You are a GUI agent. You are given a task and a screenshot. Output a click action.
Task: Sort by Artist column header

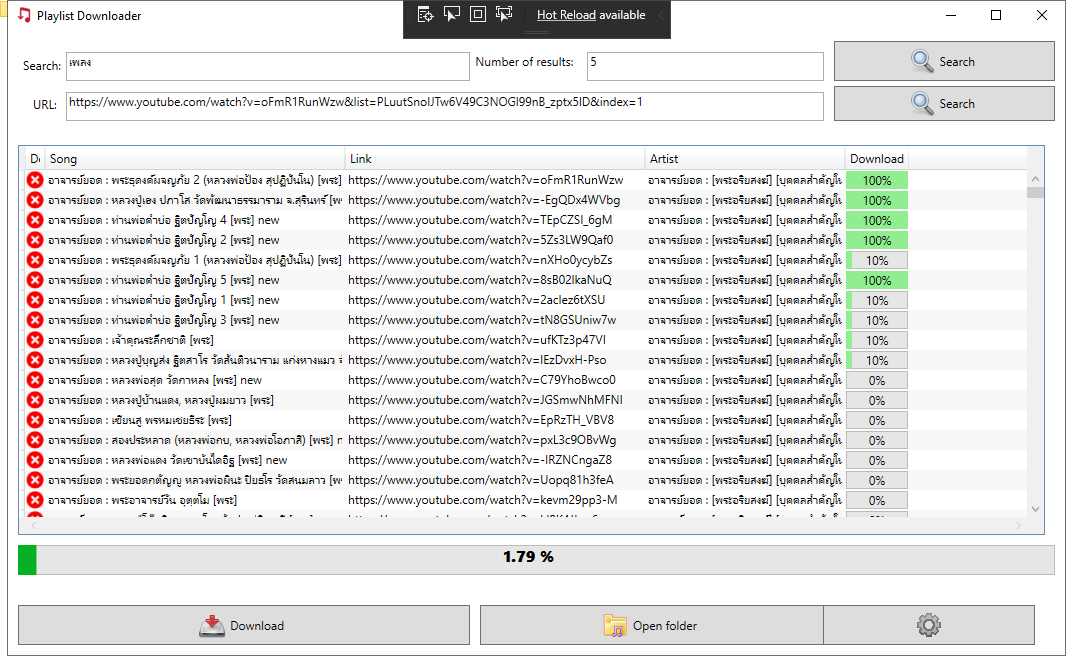pos(745,159)
